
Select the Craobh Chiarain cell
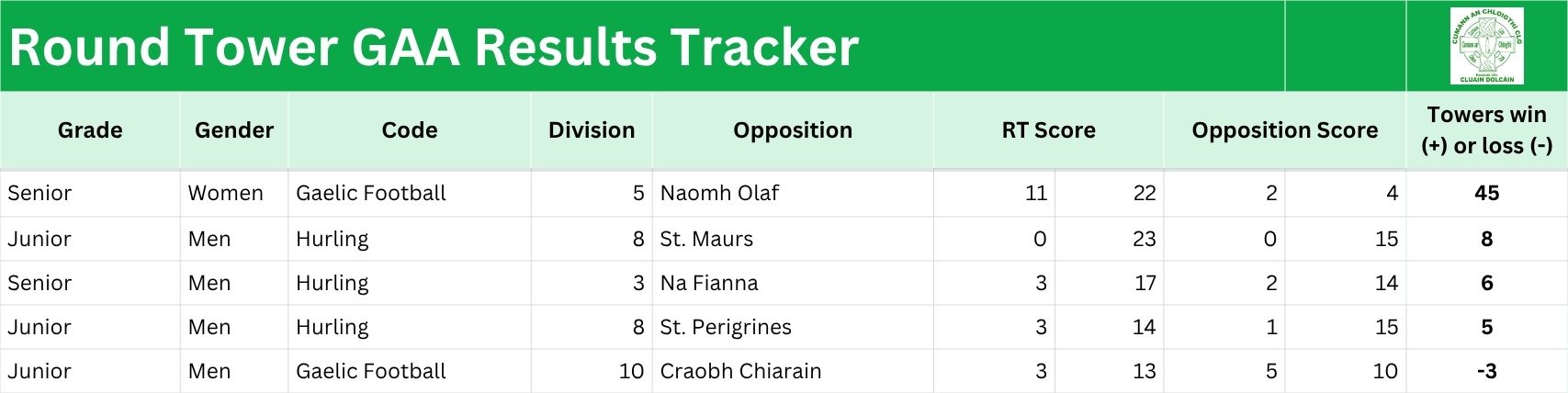click(x=793, y=372)
